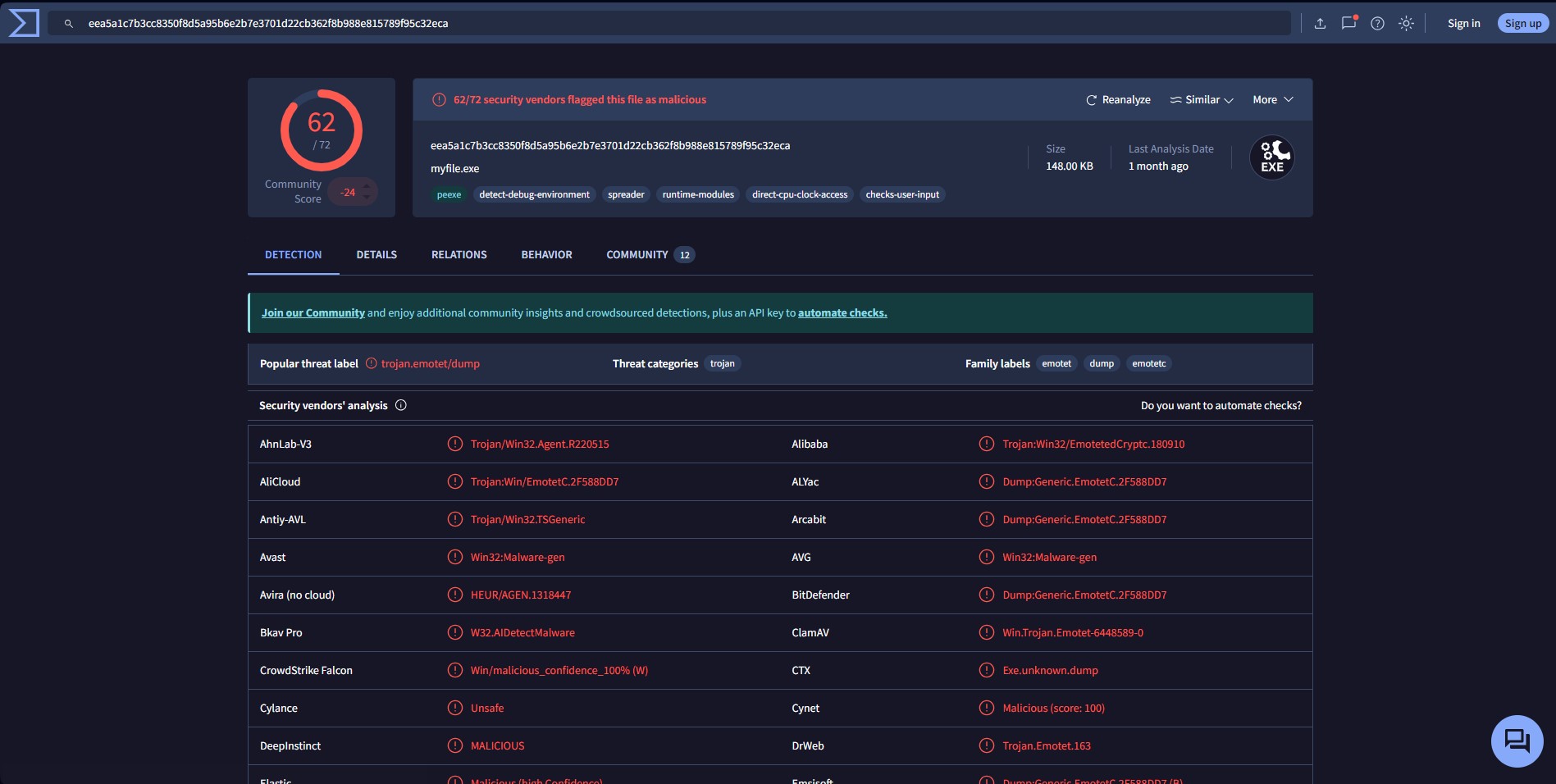Expand the Similar dropdown
Screen dimensions: 1556x784
1202,100
